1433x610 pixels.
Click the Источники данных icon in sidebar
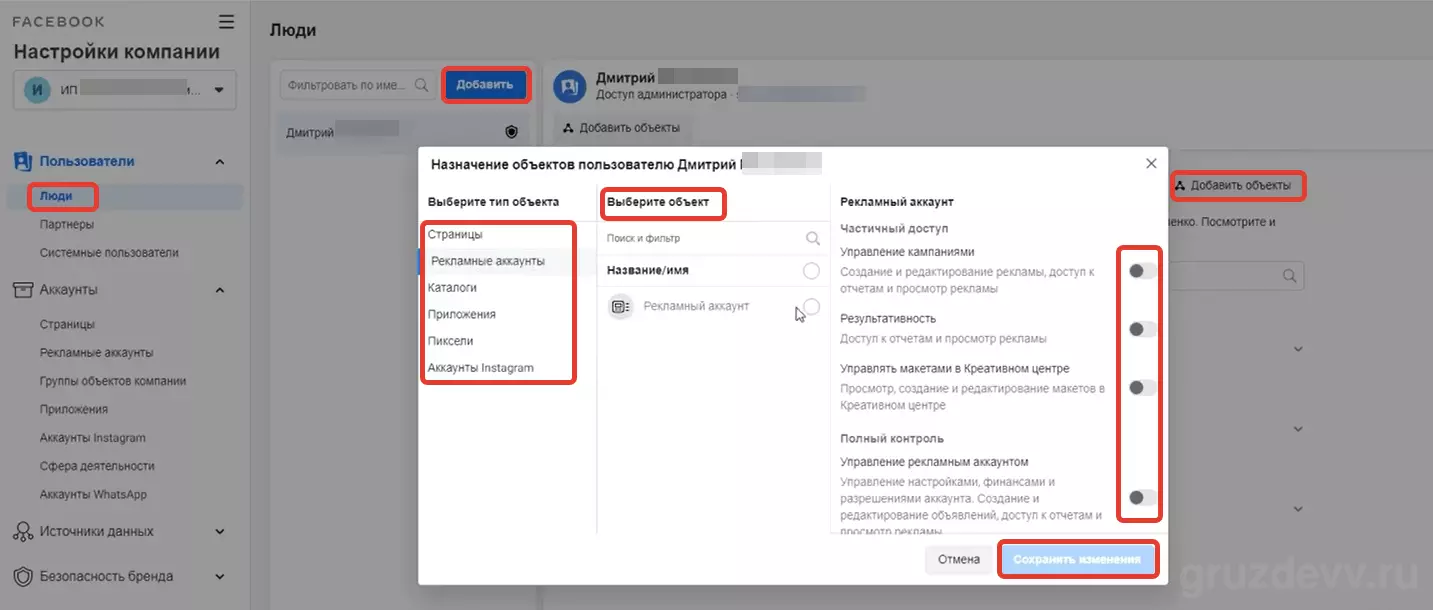point(24,532)
